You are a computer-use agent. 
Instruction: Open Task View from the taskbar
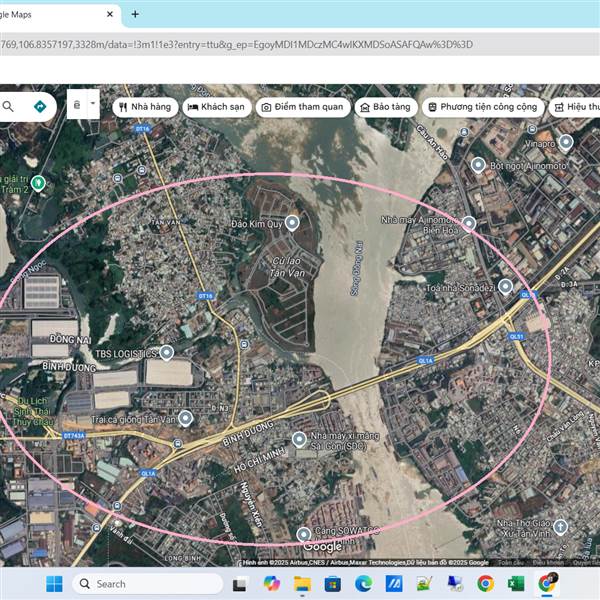click(x=240, y=584)
